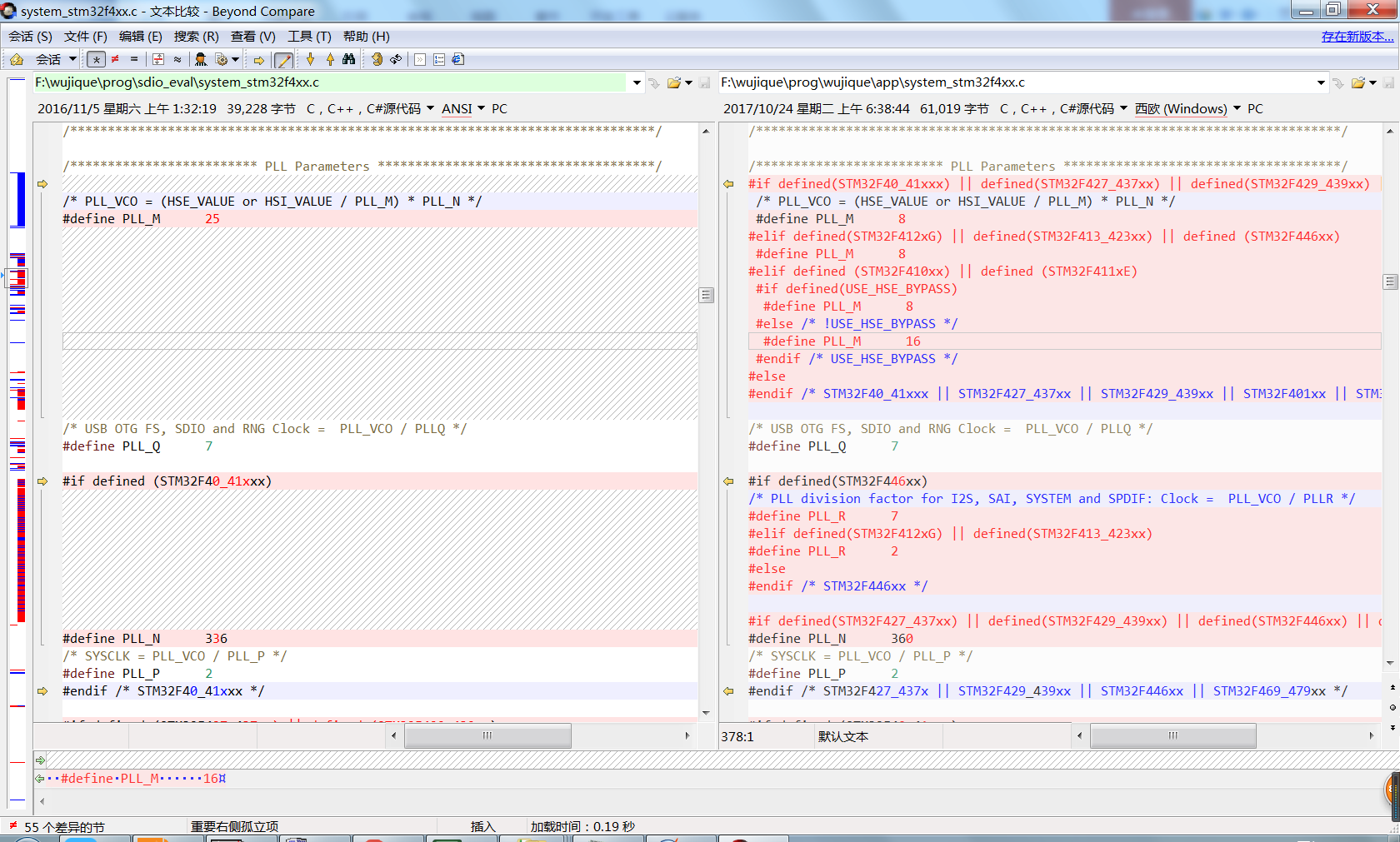Open file with right pane folder icon

pos(1358,82)
